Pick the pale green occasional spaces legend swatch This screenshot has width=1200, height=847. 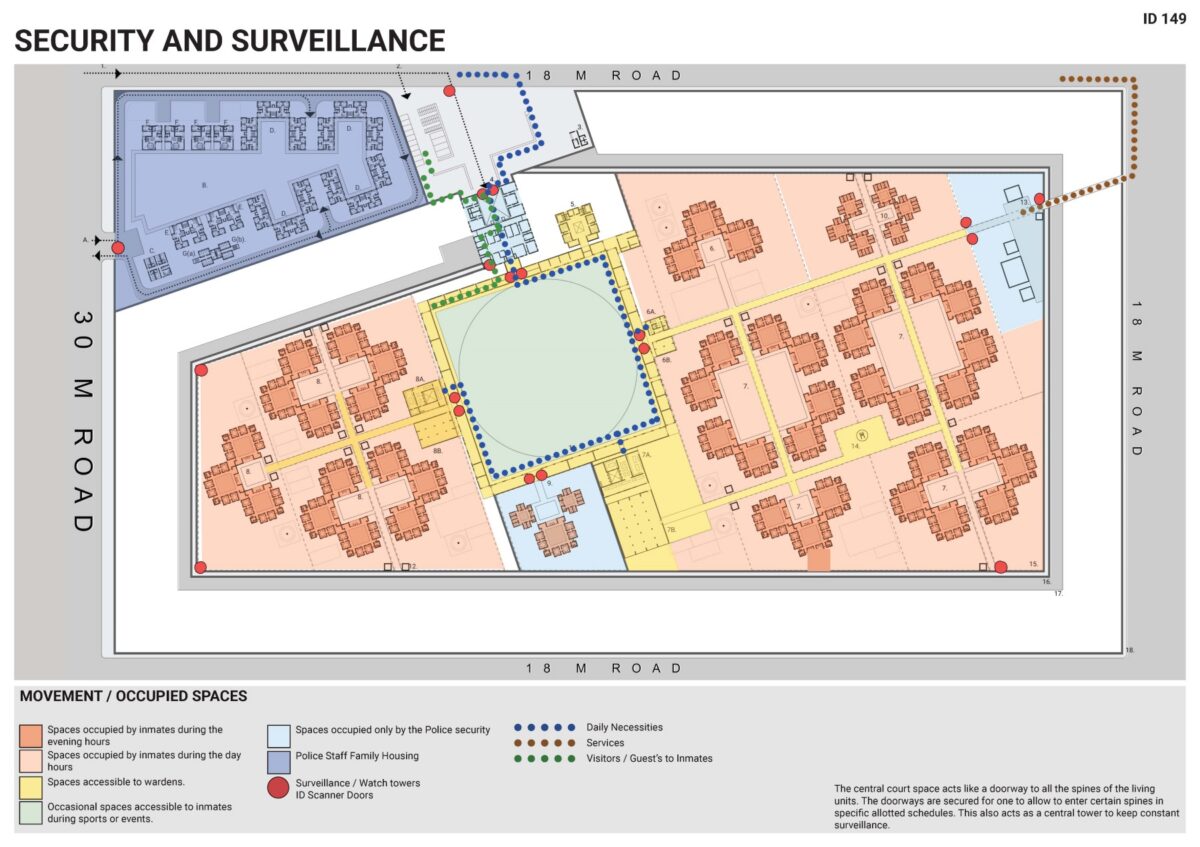click(x=30, y=811)
